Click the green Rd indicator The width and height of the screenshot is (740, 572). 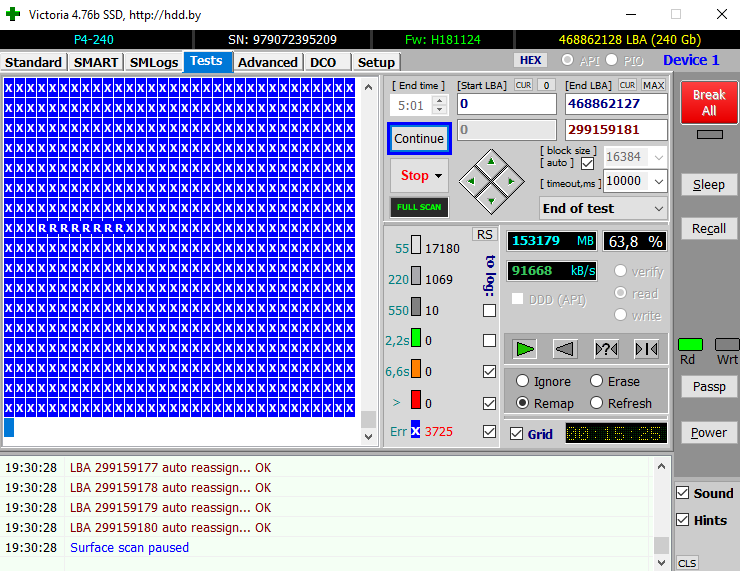point(690,345)
